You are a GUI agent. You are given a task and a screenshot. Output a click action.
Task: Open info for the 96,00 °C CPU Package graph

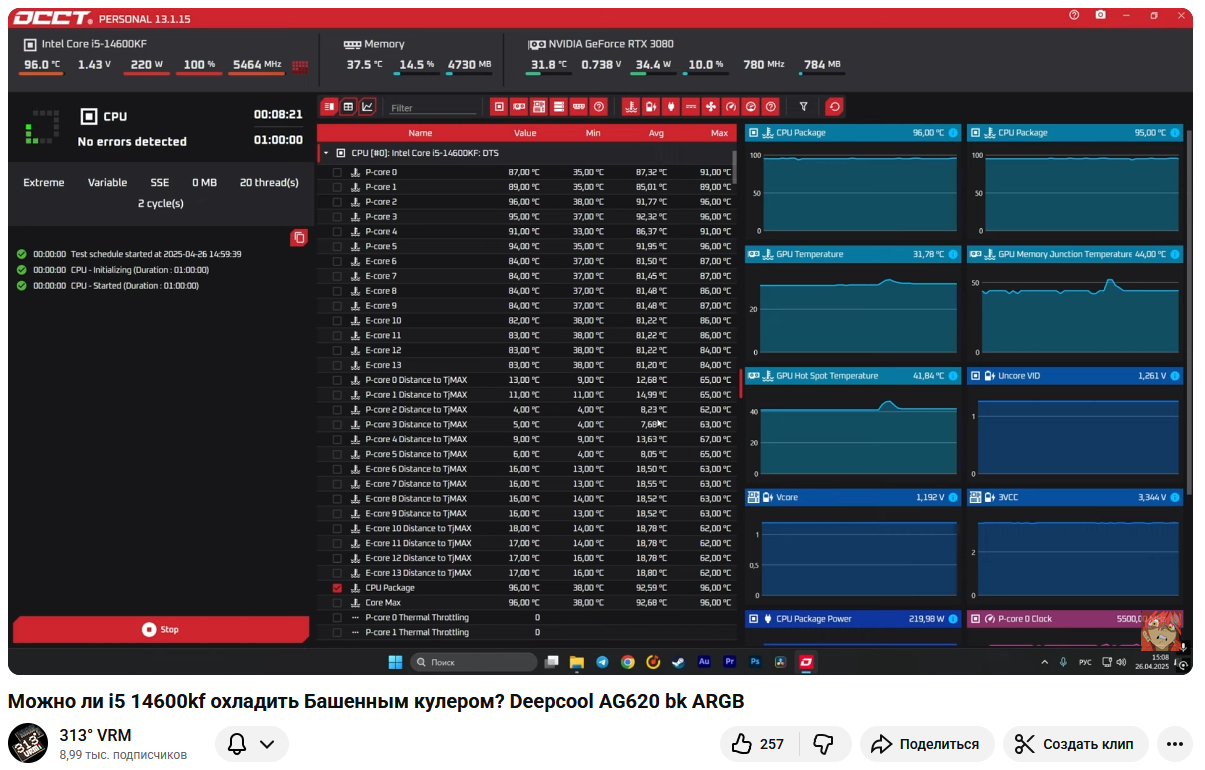pyautogui.click(x=952, y=133)
